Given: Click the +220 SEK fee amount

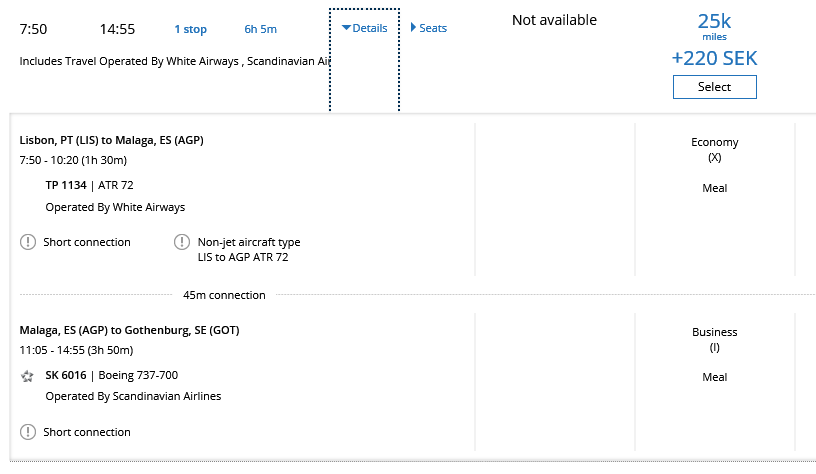Looking at the screenshot, I should [714, 58].
